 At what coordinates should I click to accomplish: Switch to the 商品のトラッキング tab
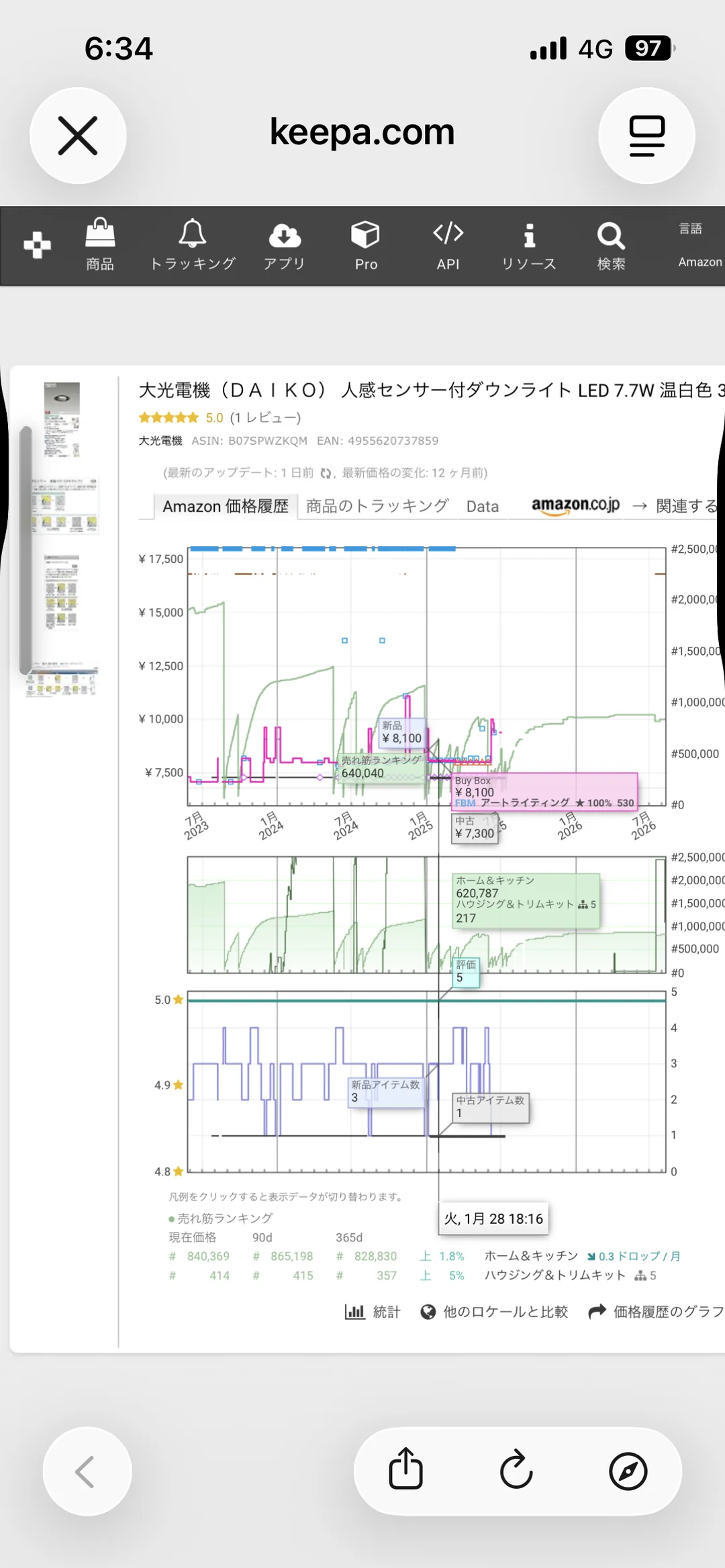click(x=377, y=506)
